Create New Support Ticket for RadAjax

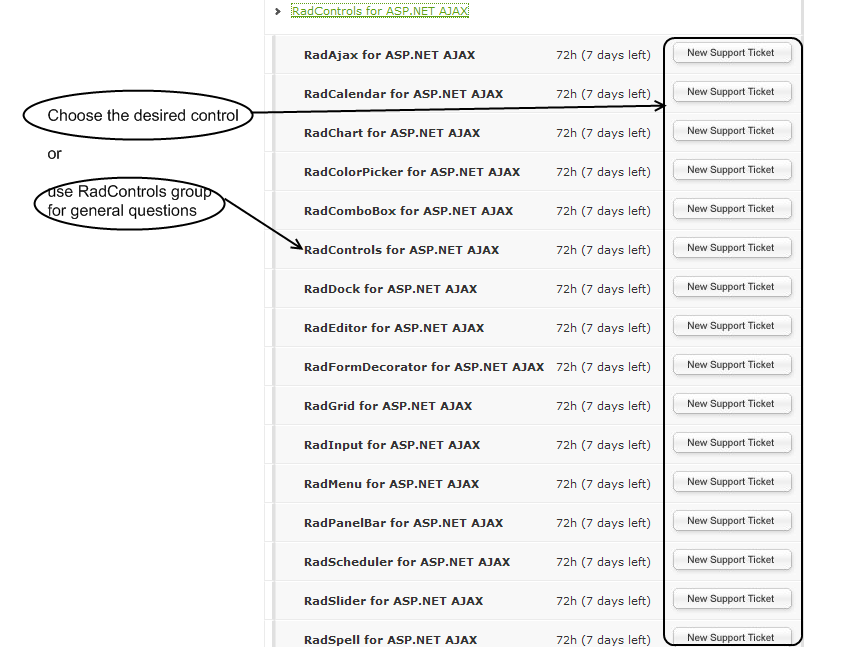tap(731, 53)
